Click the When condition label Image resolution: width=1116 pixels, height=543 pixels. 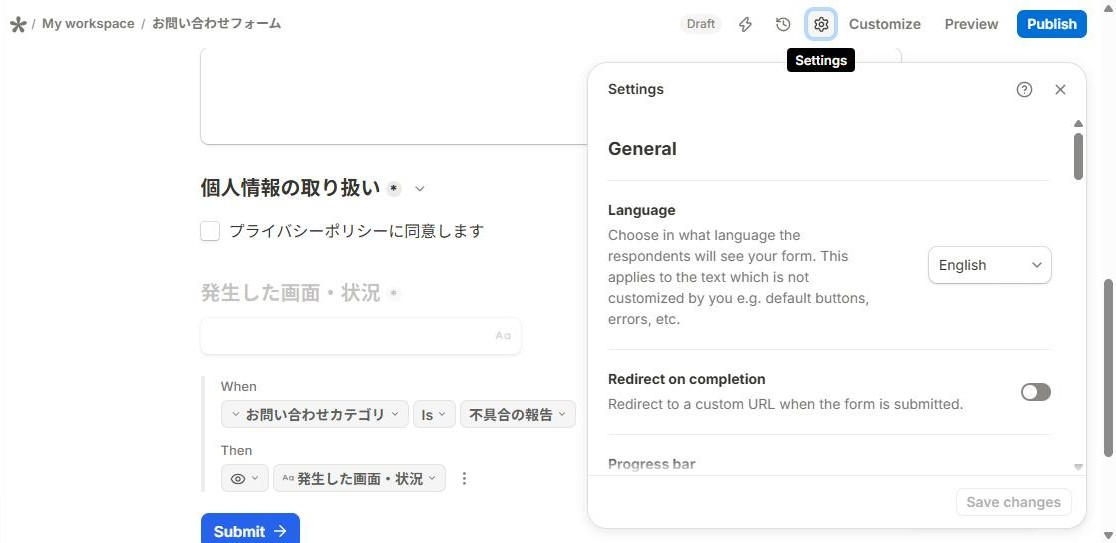[238, 386]
